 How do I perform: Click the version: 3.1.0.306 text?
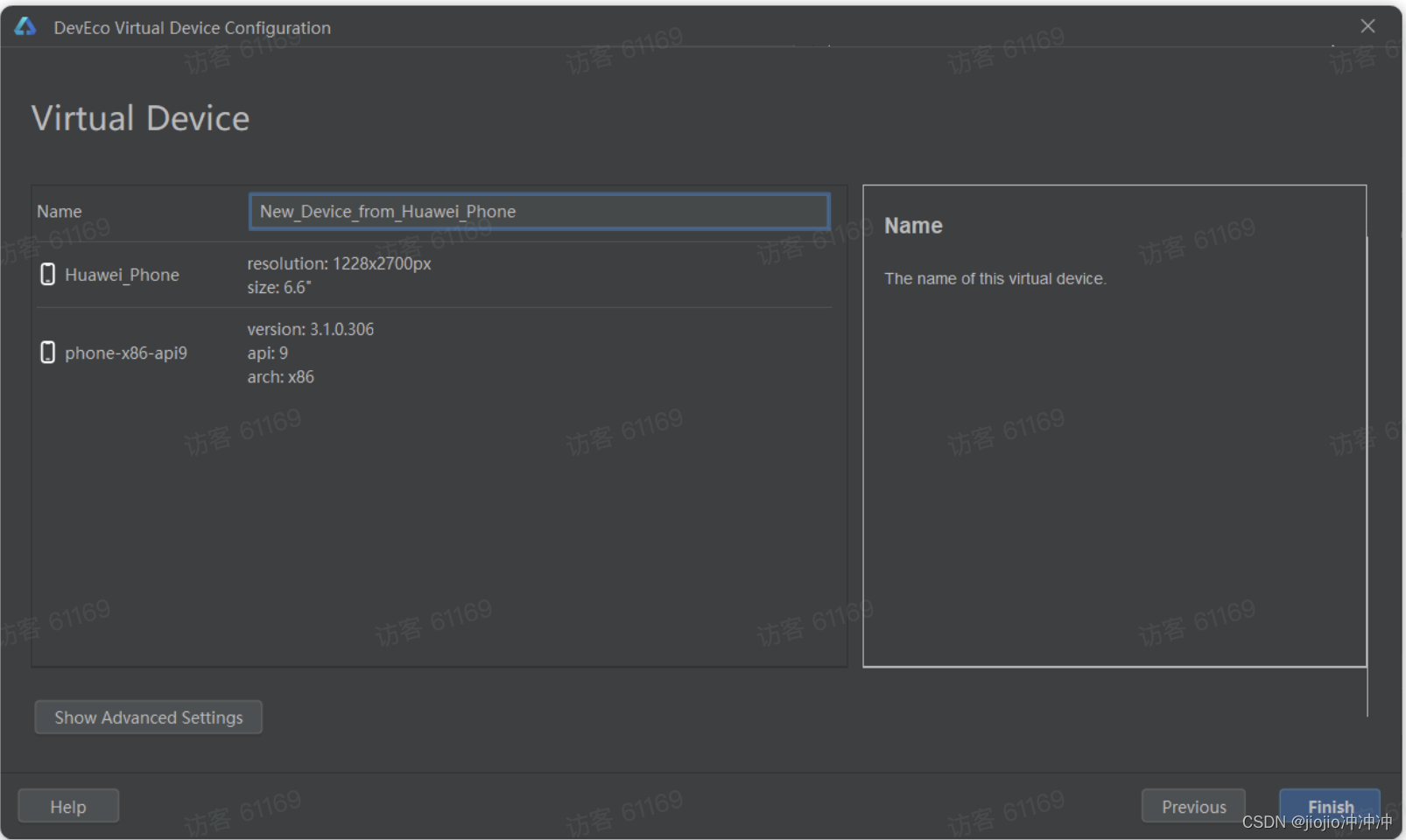click(311, 329)
